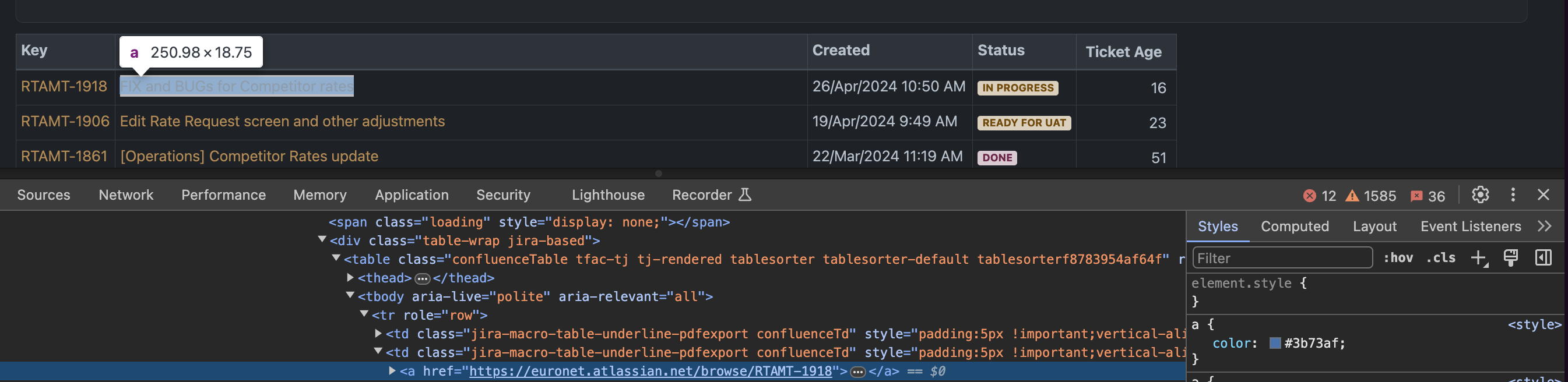Open the euronet.atlassian.net RTAMT-1918 href link

650,371
